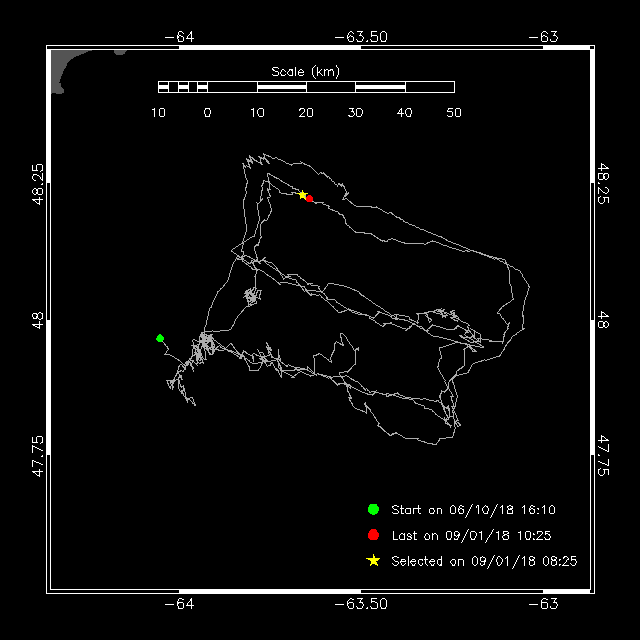Click the bottom -64 longitude label
Viewport: 640px width, 640px height.
179,604
